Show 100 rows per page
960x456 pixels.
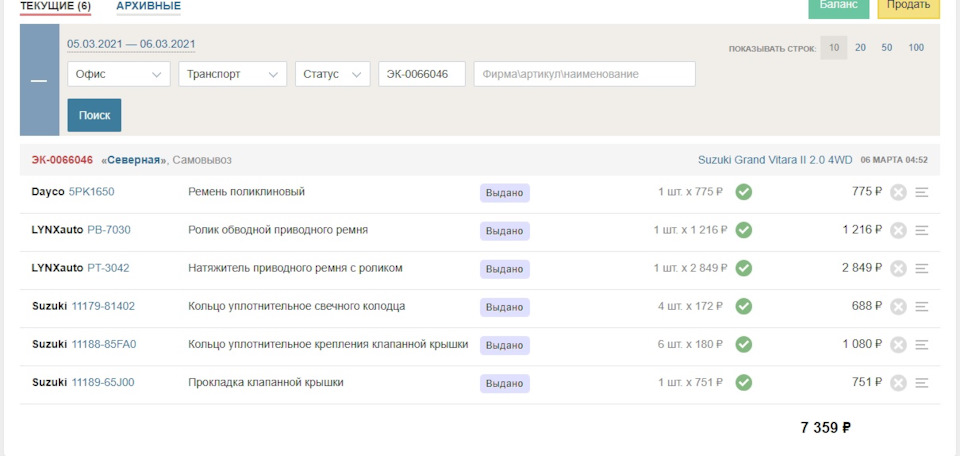click(916, 48)
